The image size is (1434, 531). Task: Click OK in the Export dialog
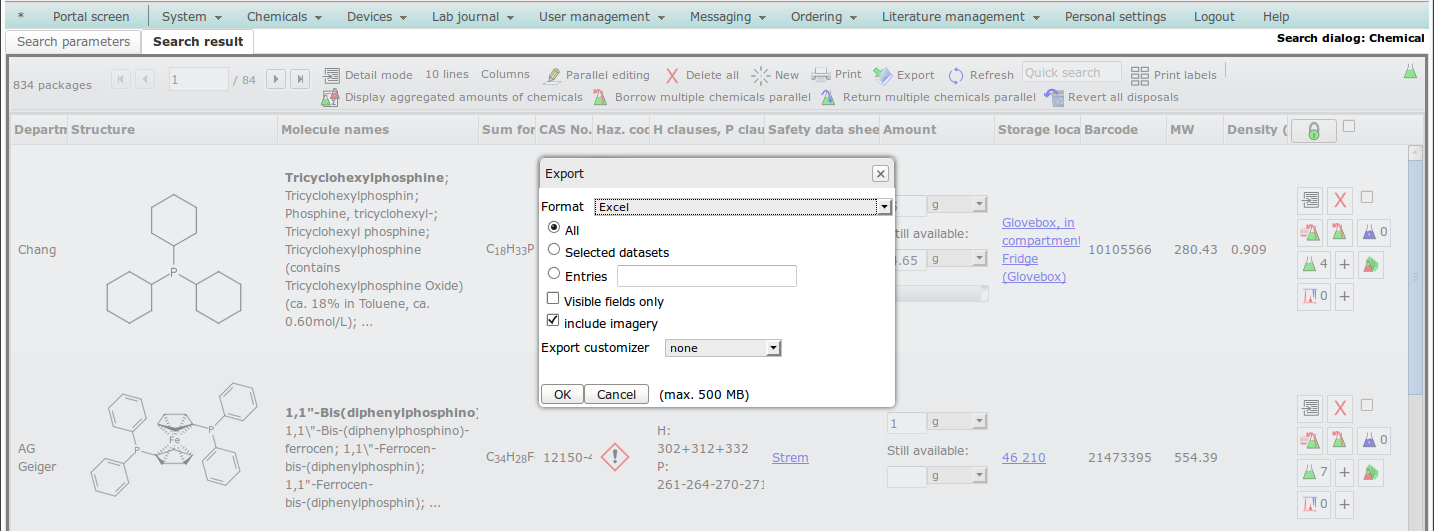(562, 394)
